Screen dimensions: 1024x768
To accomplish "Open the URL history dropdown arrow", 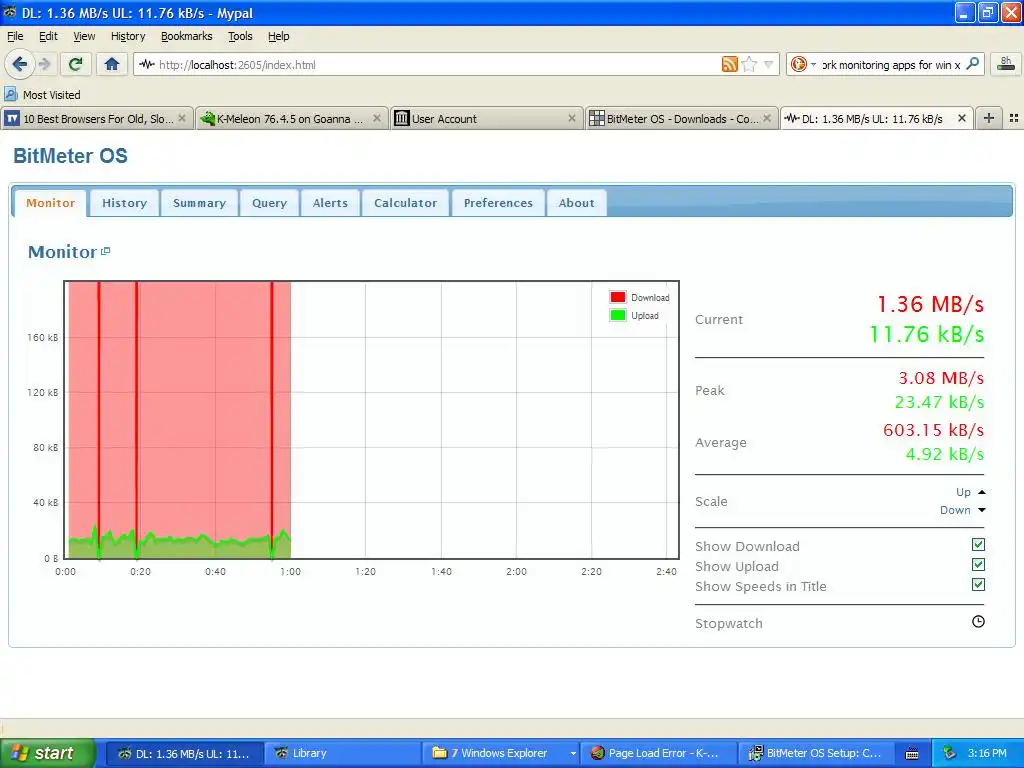I will [x=769, y=64].
